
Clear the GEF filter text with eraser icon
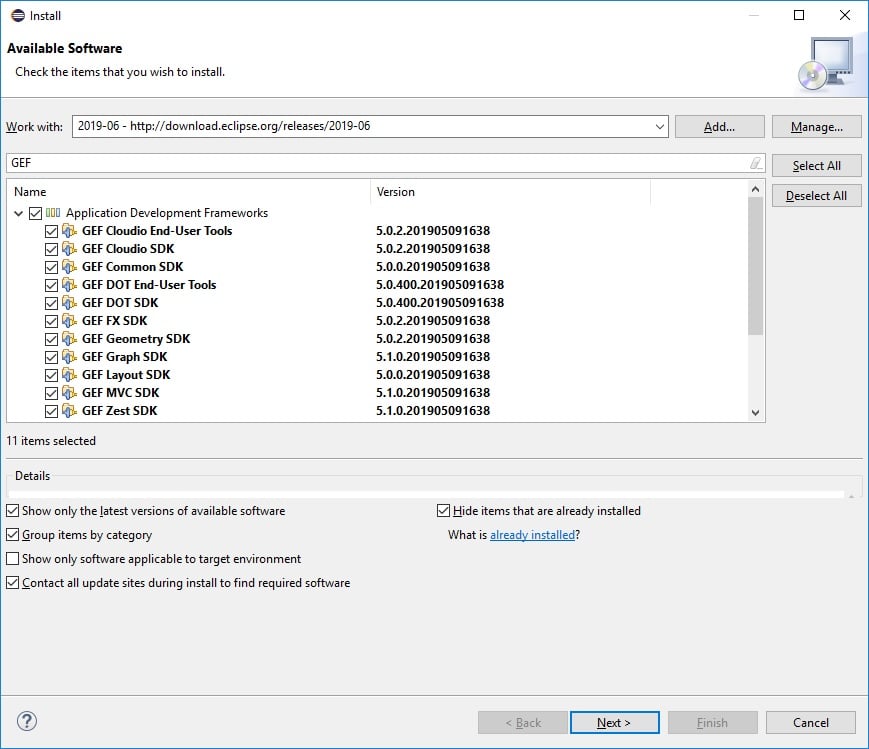pos(756,163)
